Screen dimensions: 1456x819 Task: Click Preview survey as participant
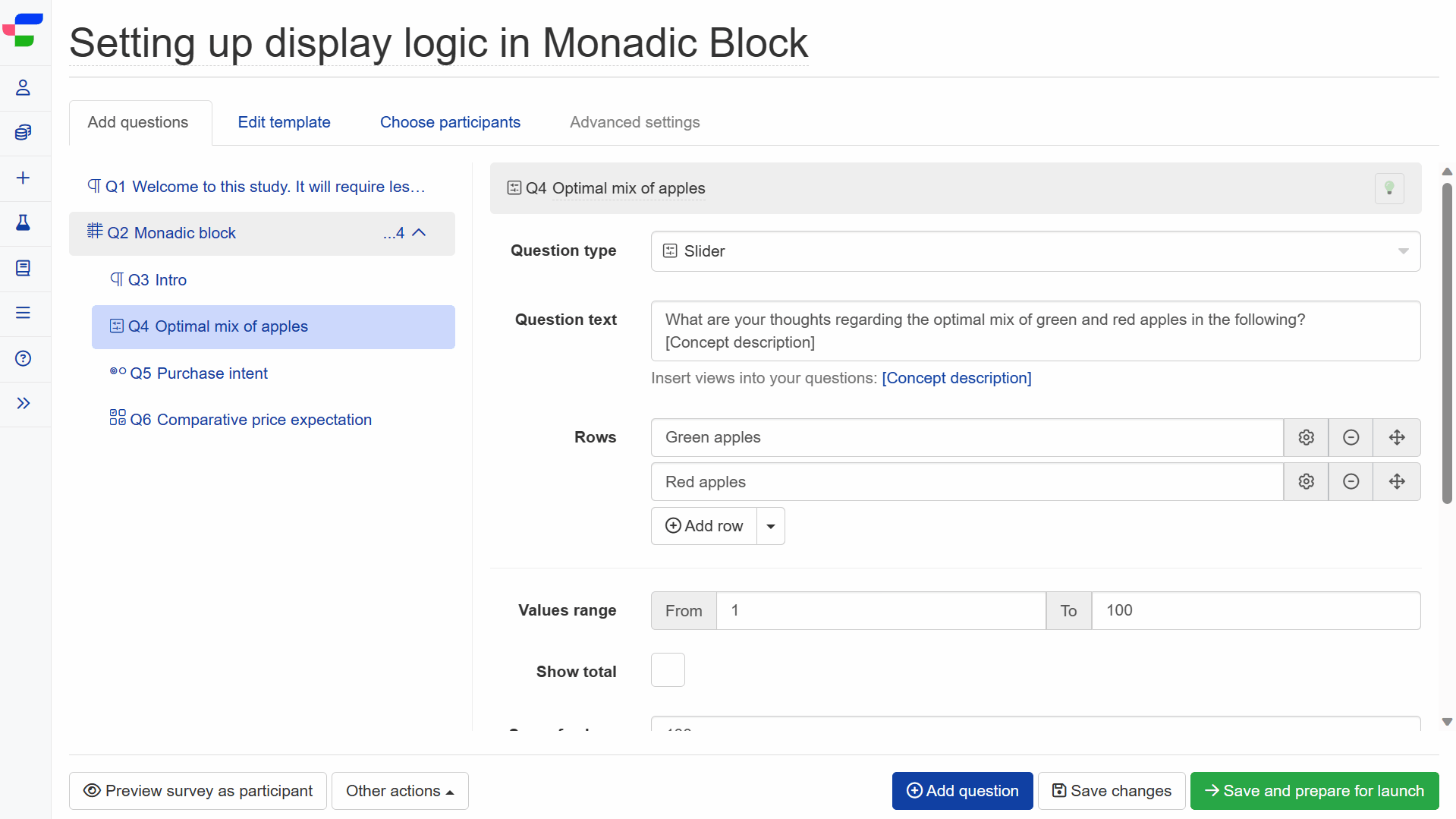coord(198,791)
